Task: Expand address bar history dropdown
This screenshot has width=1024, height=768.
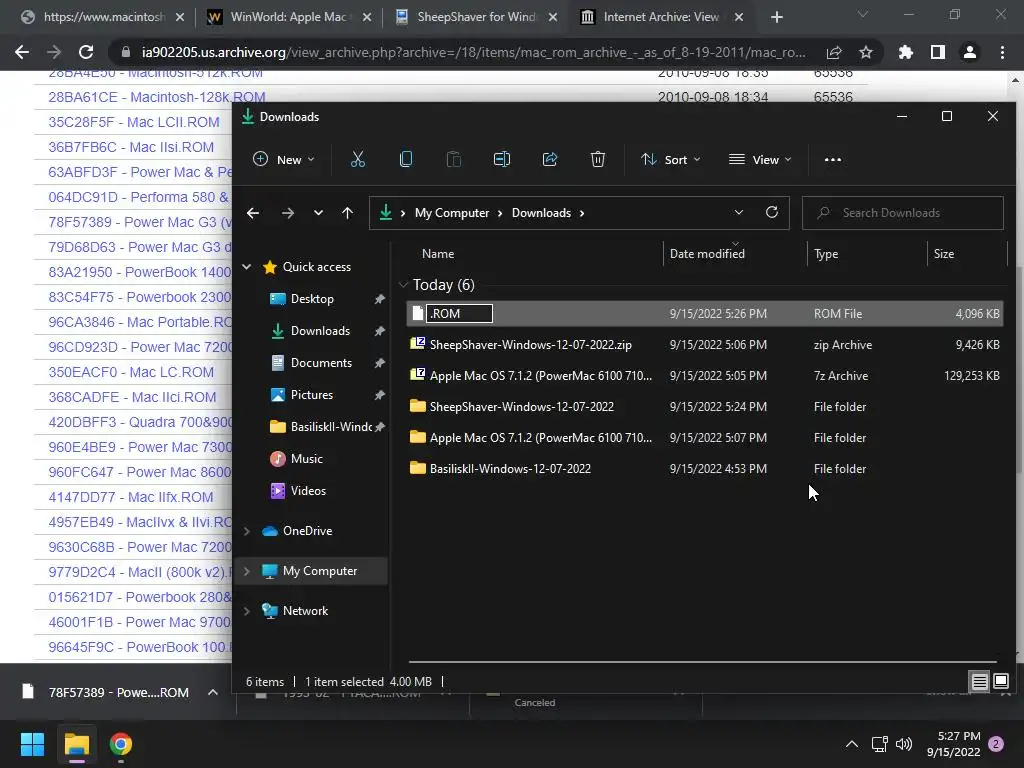Action: pyautogui.click(x=739, y=212)
